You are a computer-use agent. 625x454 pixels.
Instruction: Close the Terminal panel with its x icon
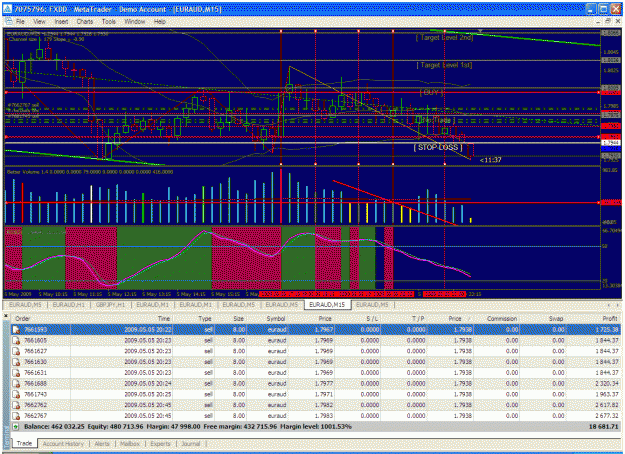click(6, 316)
